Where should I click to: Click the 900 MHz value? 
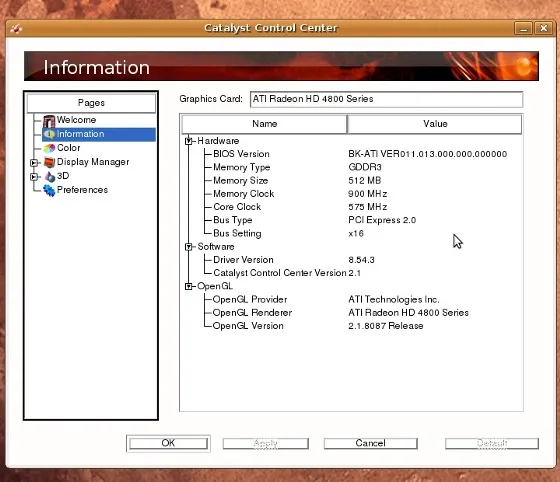(368, 194)
